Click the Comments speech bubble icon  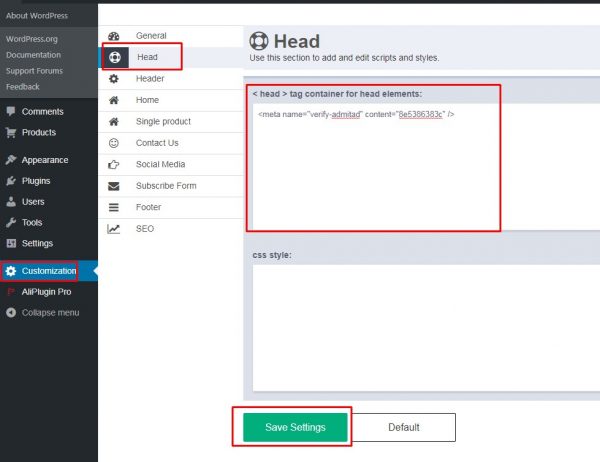point(11,111)
